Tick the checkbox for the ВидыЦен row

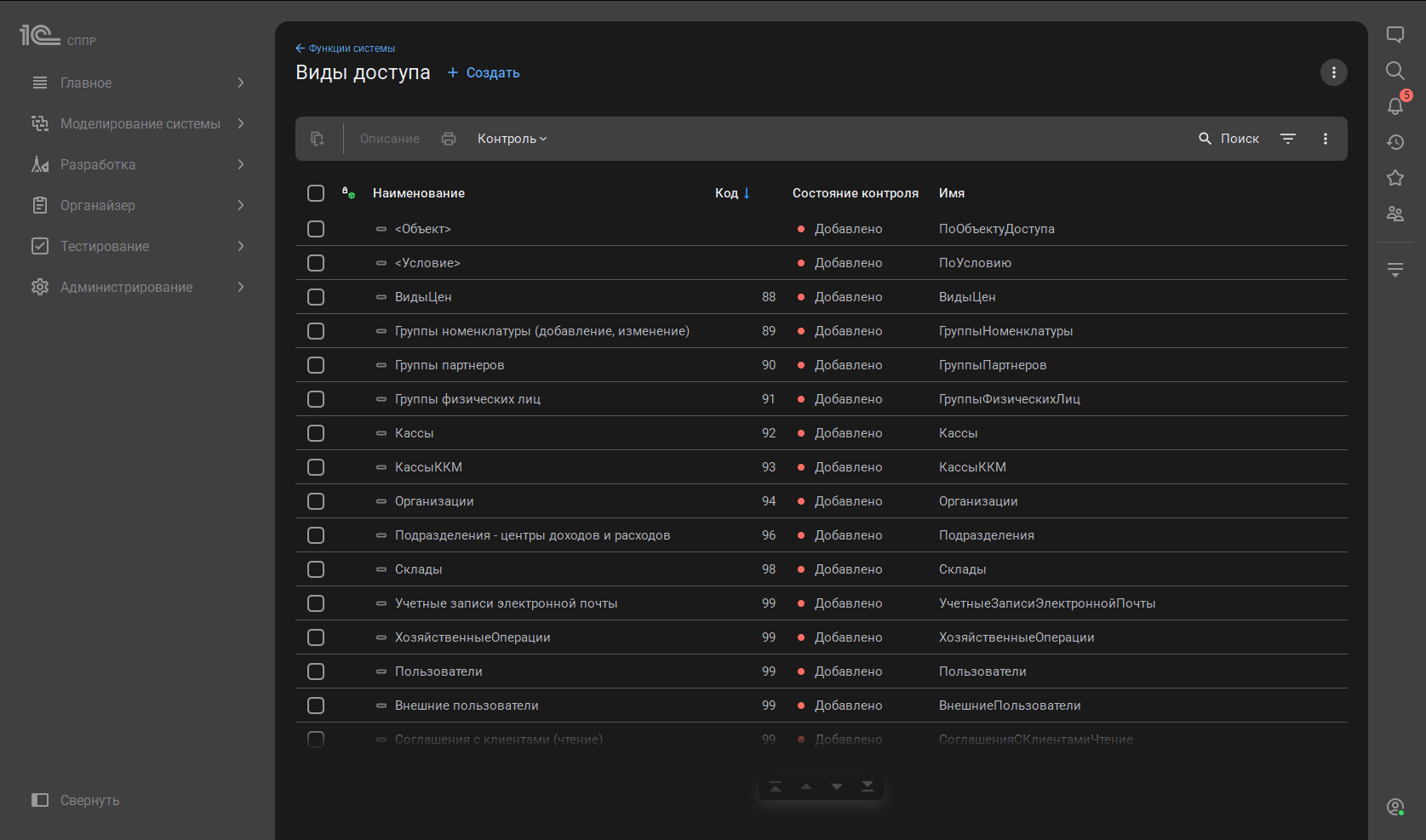click(316, 297)
